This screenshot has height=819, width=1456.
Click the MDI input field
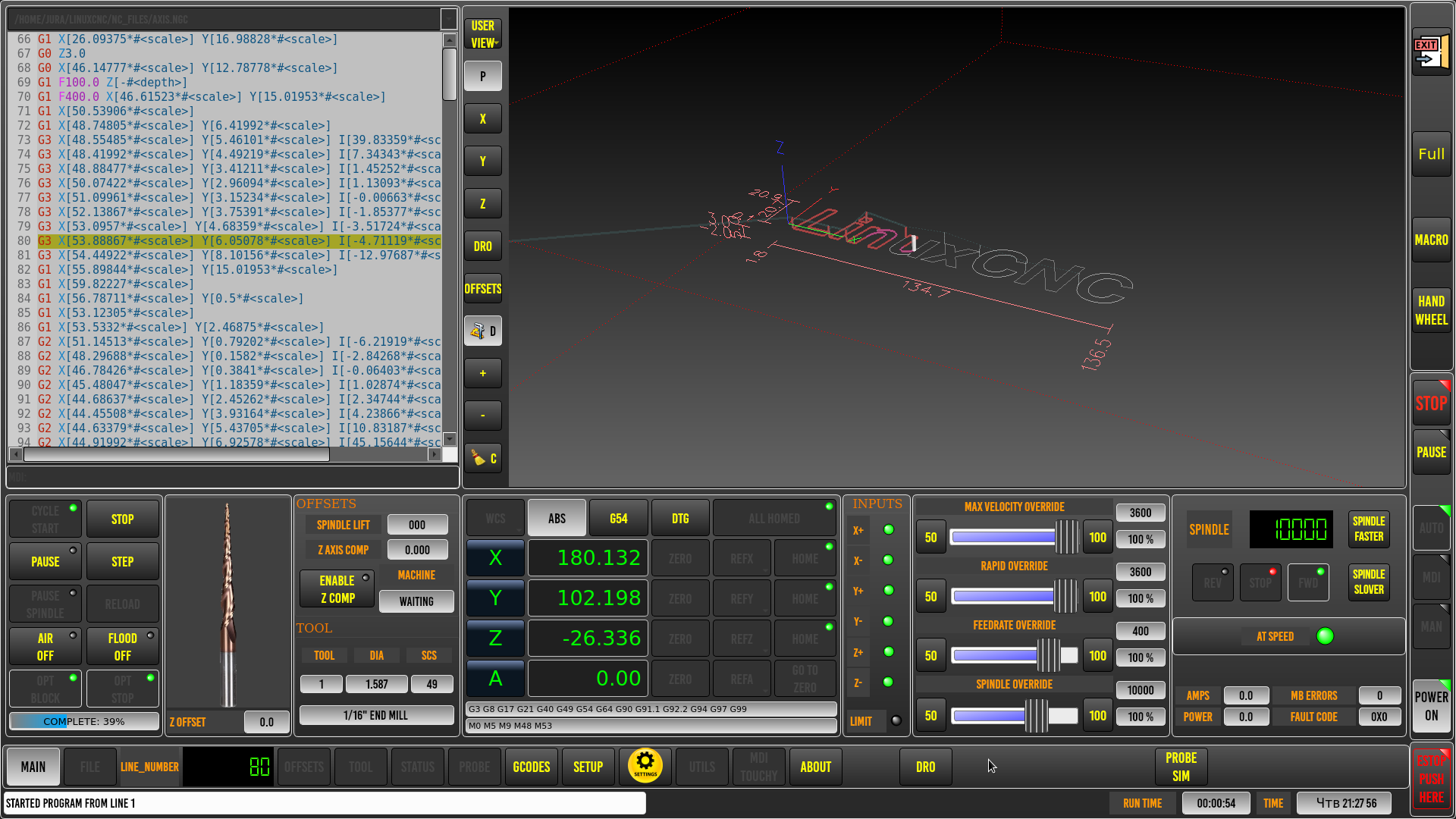232,477
